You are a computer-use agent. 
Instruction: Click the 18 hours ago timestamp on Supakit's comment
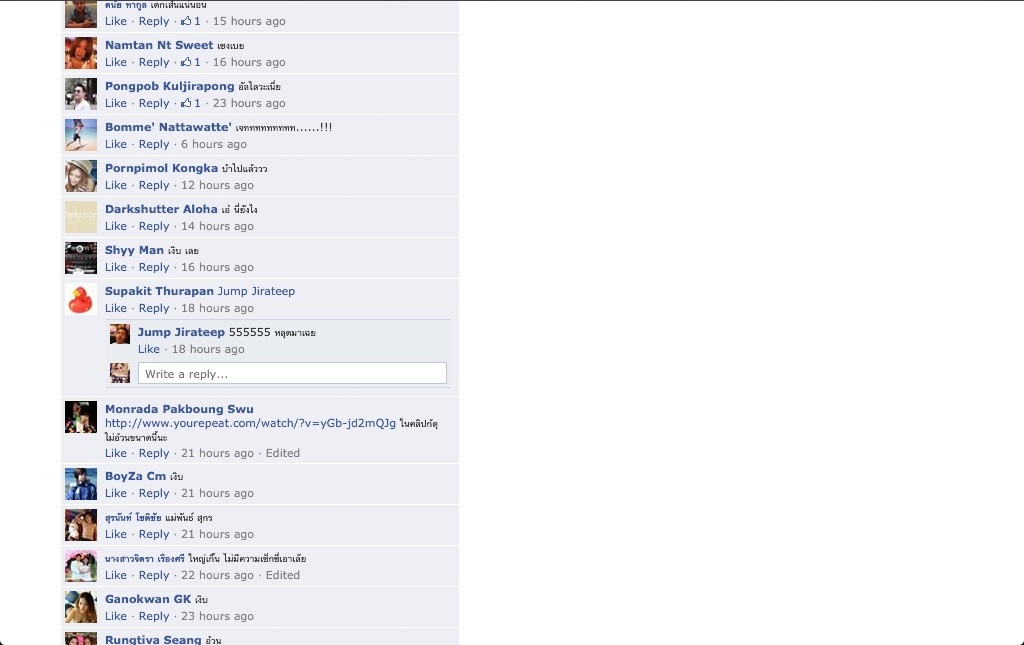pyautogui.click(x=217, y=308)
